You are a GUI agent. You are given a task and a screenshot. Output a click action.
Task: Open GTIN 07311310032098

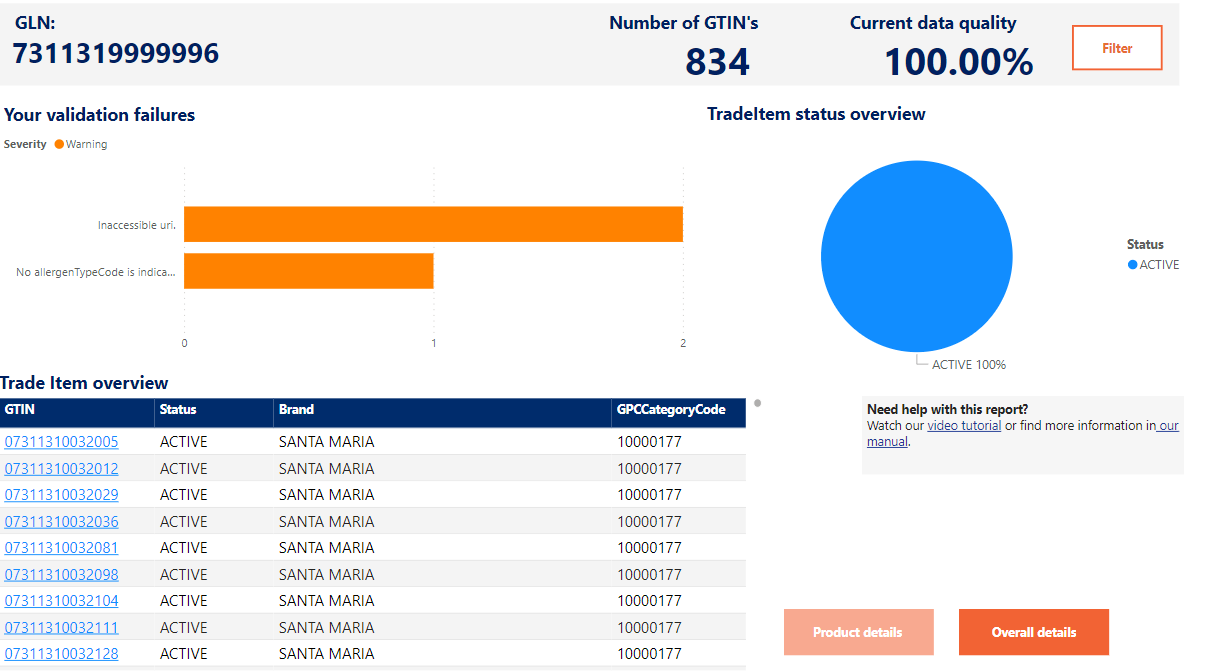pyautogui.click(x=61, y=574)
